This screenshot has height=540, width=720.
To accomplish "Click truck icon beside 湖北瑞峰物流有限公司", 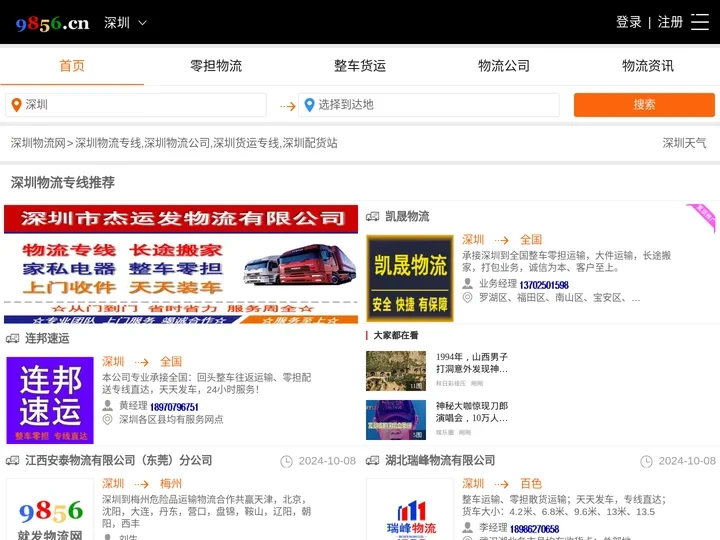I will pos(372,461).
